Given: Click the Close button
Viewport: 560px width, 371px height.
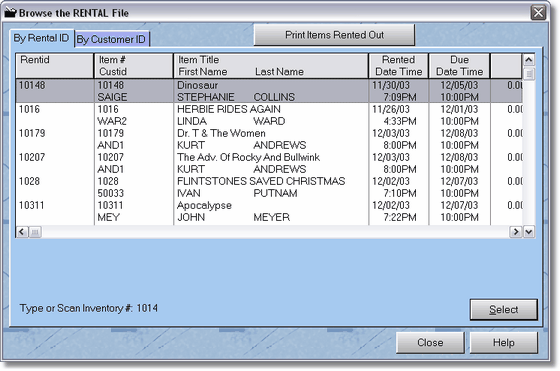Looking at the screenshot, I should point(430,343).
